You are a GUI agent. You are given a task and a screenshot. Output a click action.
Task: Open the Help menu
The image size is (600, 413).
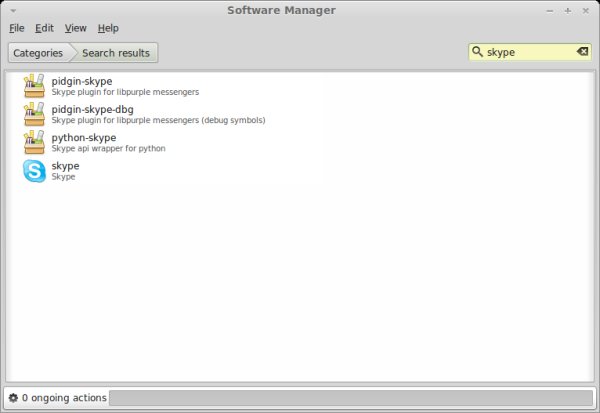click(x=108, y=28)
